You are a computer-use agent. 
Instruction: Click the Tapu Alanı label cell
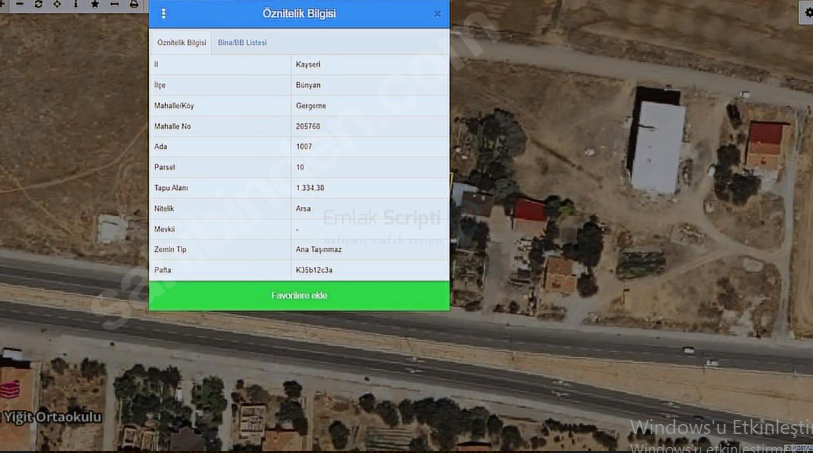(220, 188)
